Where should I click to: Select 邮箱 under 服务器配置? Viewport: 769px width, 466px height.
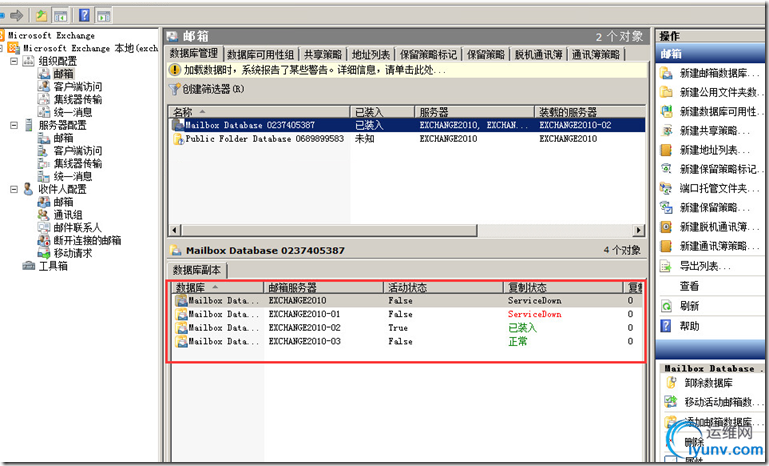point(63,138)
